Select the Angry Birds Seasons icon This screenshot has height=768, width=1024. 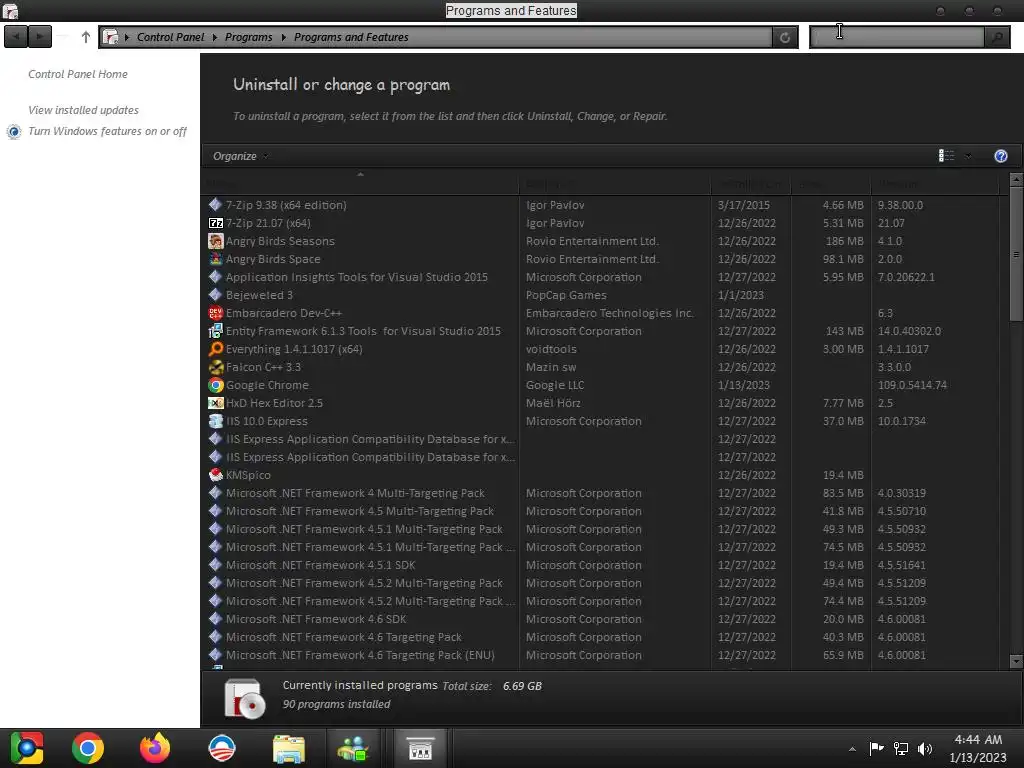click(216, 241)
